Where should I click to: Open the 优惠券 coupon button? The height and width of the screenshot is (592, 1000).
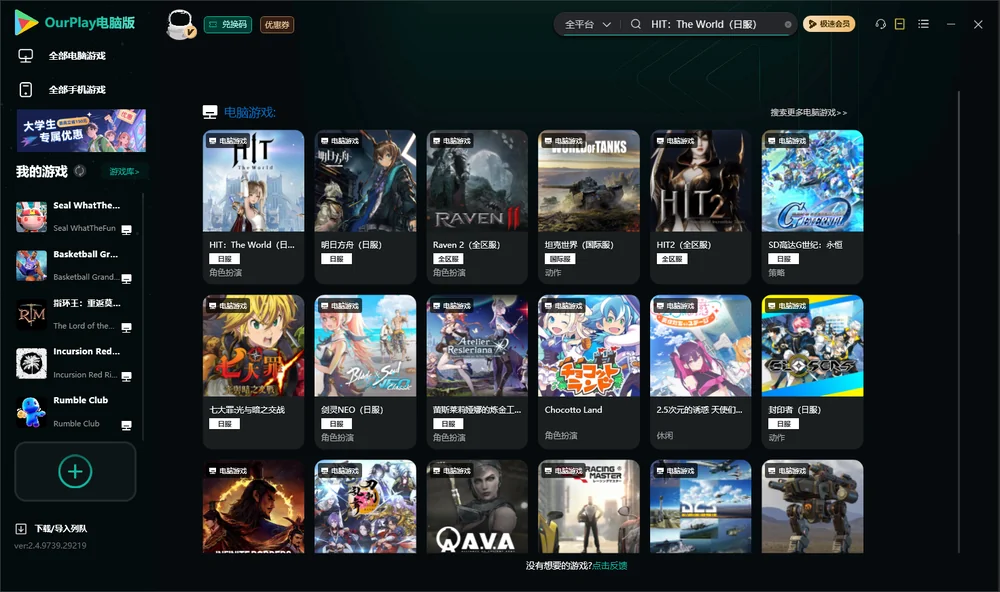click(x=277, y=24)
